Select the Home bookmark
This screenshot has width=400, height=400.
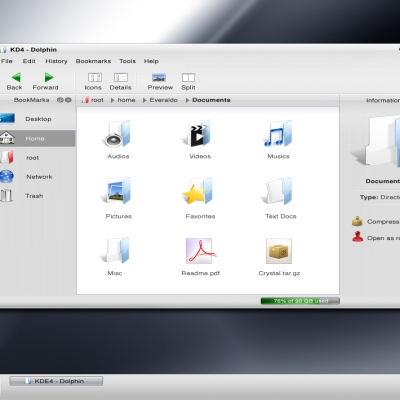pos(38,138)
